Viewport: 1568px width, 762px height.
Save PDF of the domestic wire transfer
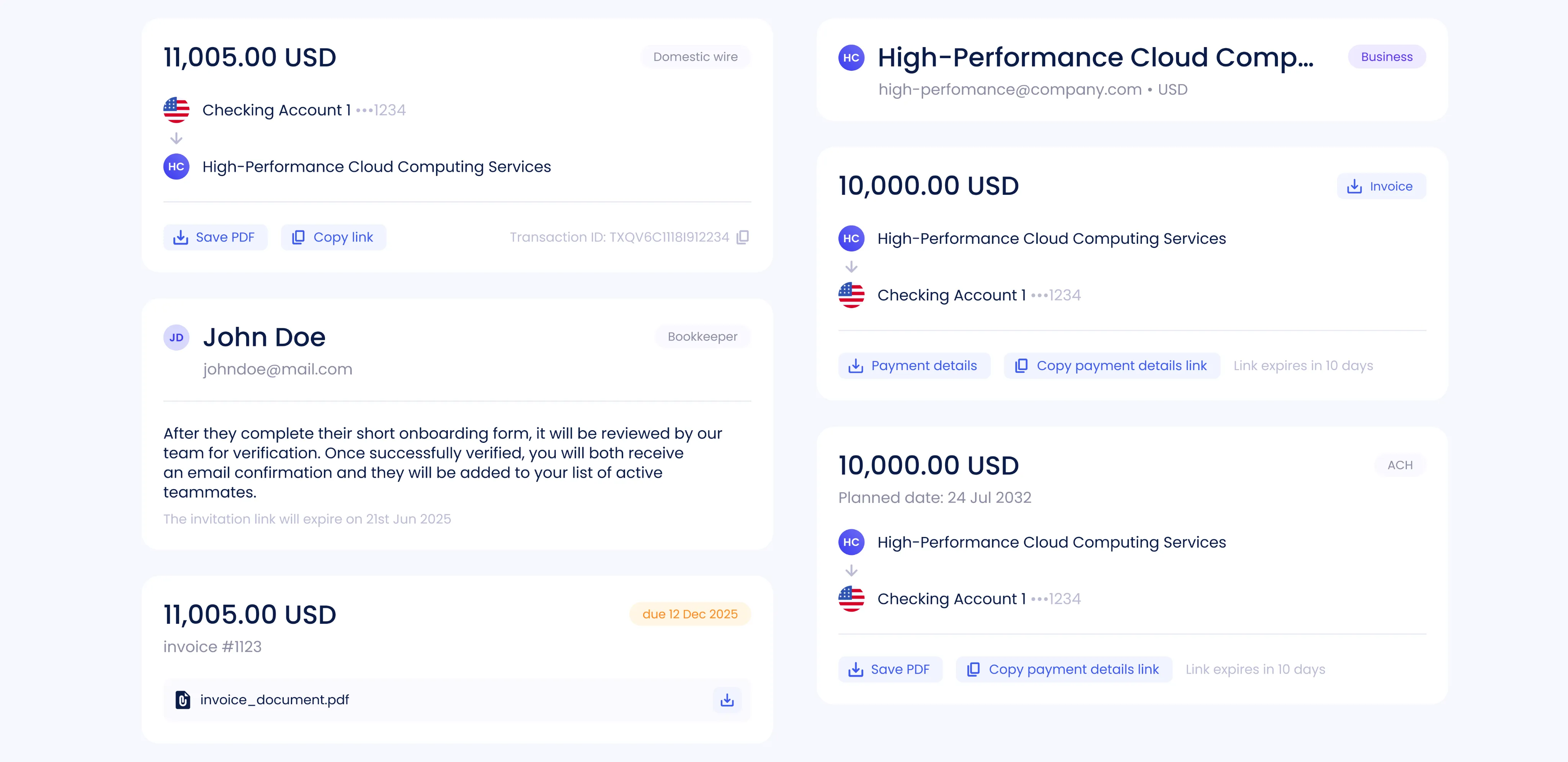(215, 237)
